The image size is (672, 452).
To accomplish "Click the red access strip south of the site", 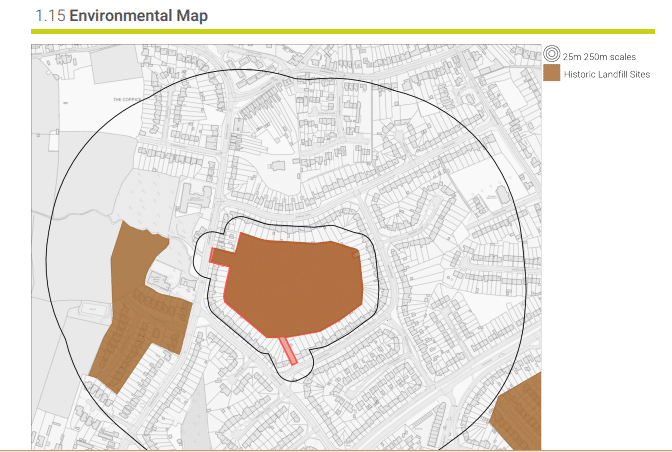I will pyautogui.click(x=288, y=351).
